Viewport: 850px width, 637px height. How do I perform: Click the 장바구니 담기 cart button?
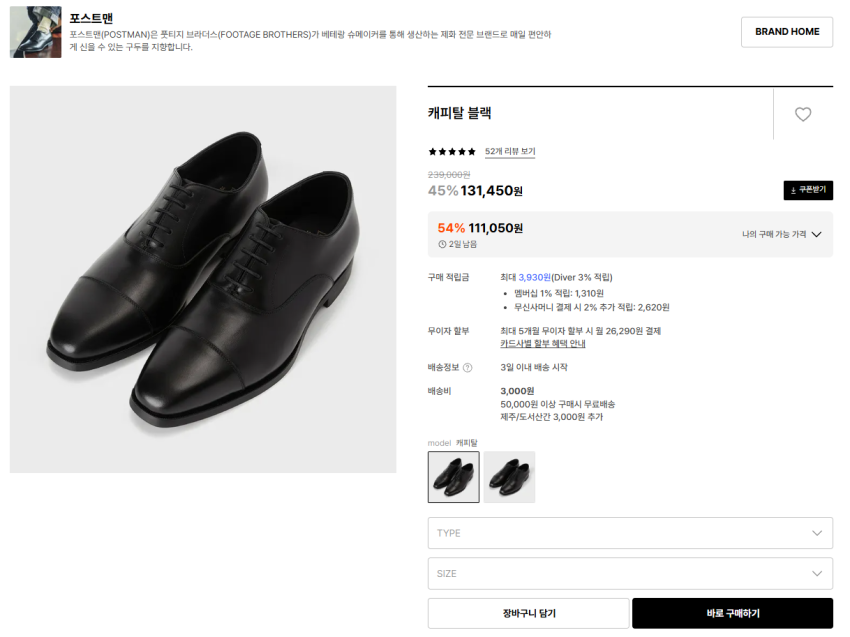pos(528,614)
